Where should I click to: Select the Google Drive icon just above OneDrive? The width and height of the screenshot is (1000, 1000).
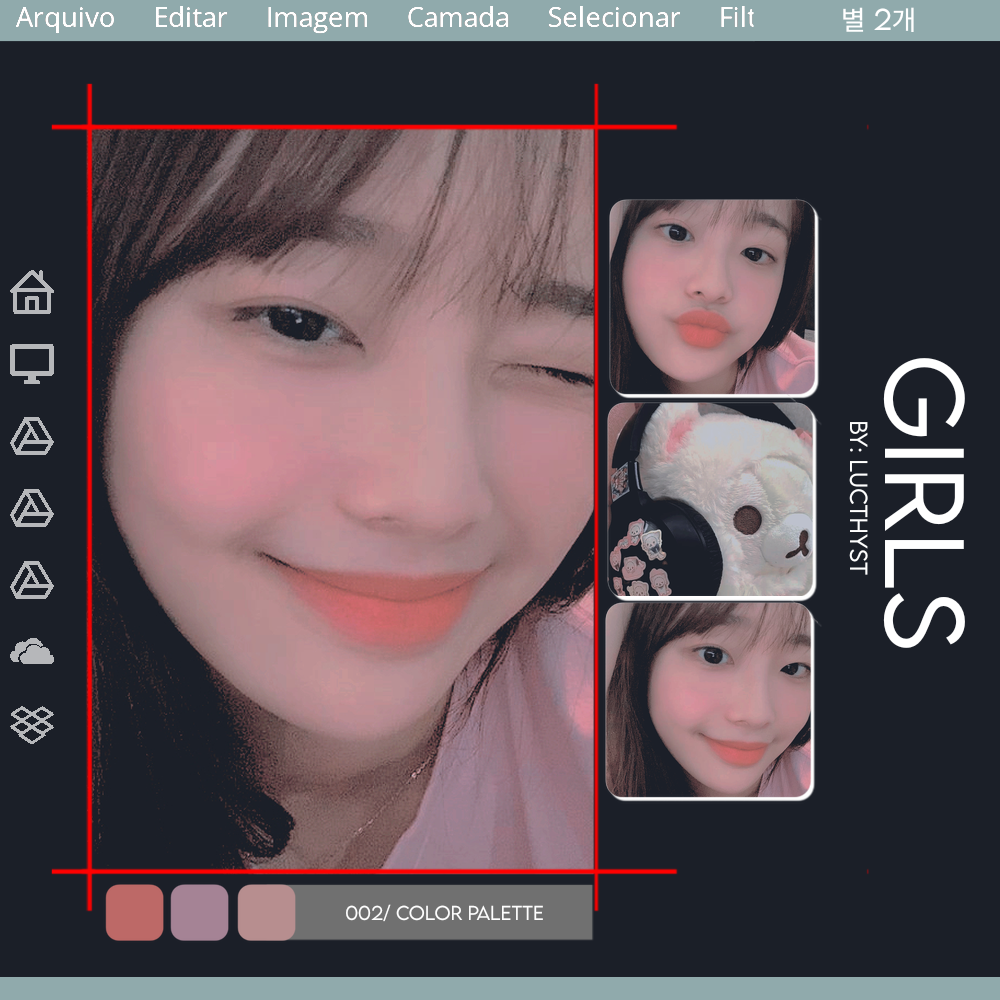32,580
